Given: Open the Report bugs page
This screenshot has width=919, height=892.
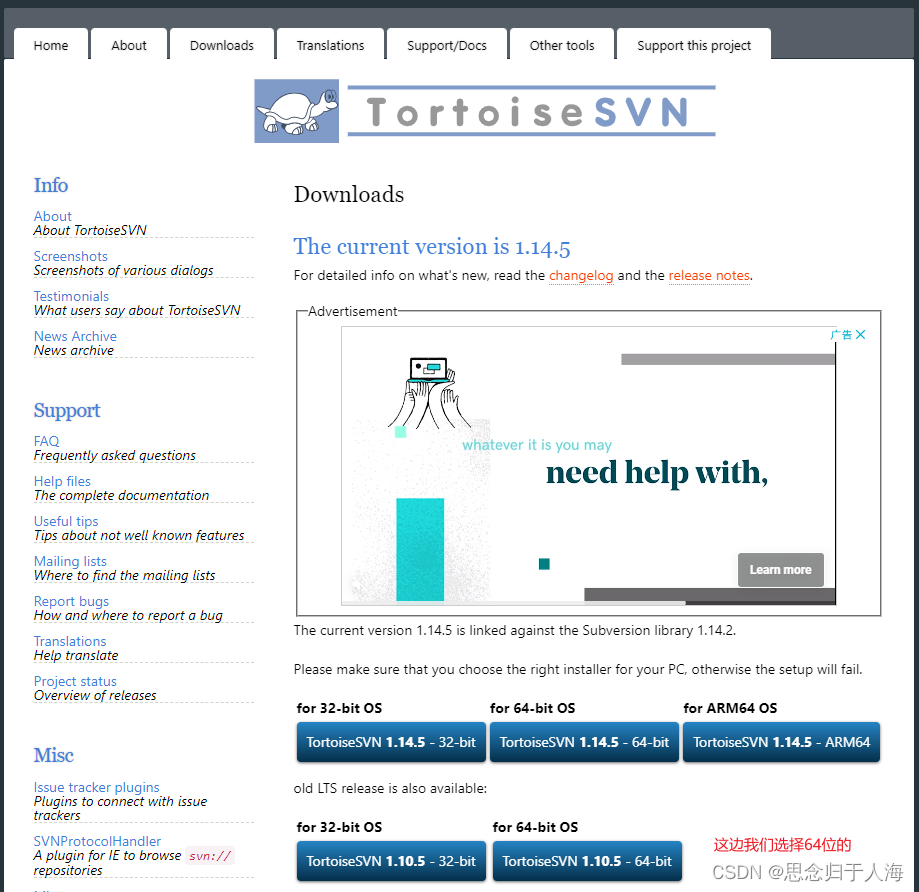Looking at the screenshot, I should [x=71, y=601].
